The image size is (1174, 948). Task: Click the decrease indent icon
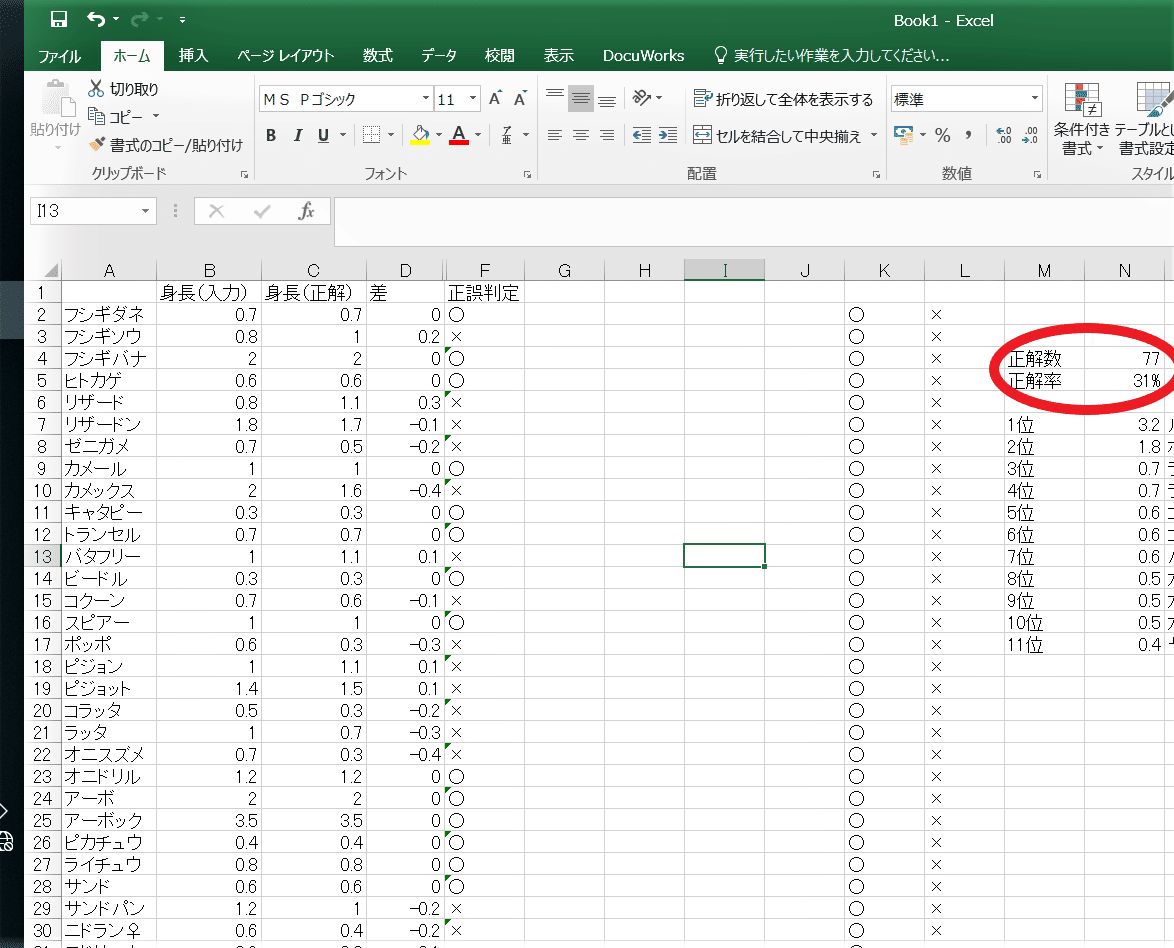pos(642,135)
